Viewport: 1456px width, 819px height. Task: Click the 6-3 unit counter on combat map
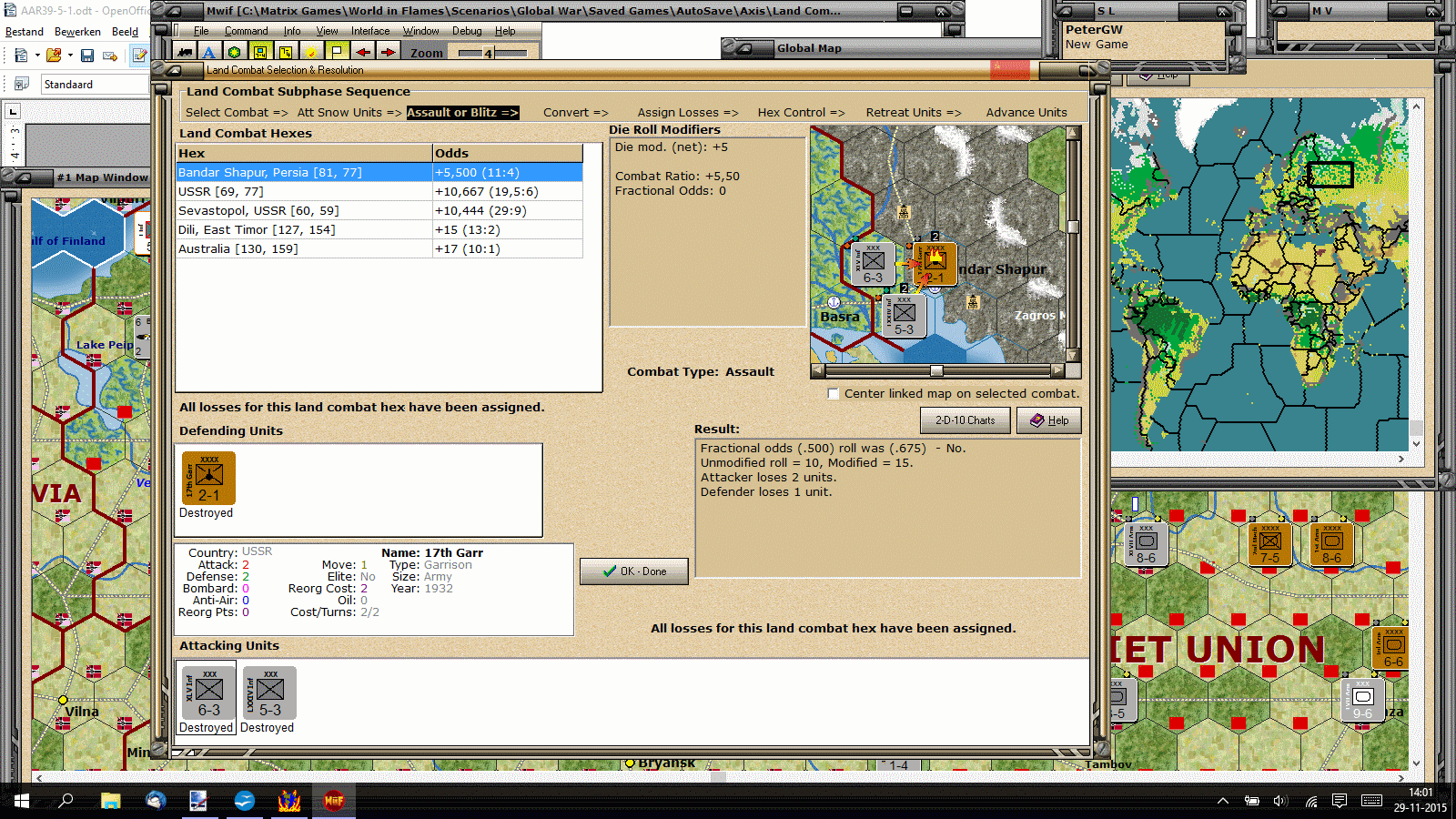pos(872,264)
